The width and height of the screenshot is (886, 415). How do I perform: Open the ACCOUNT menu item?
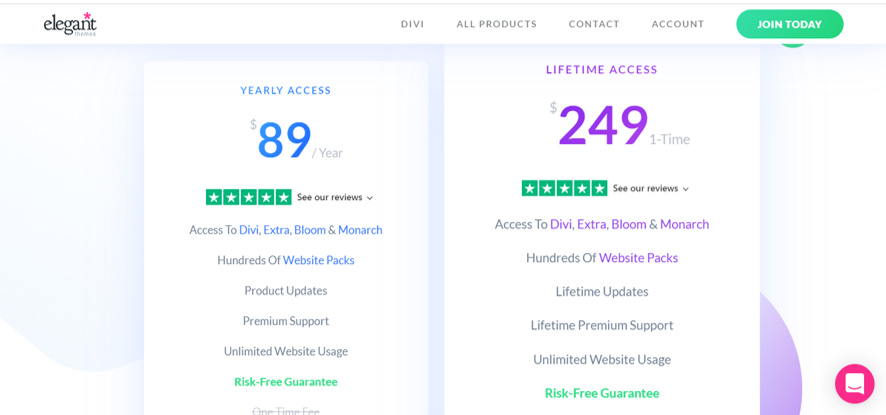(x=678, y=24)
